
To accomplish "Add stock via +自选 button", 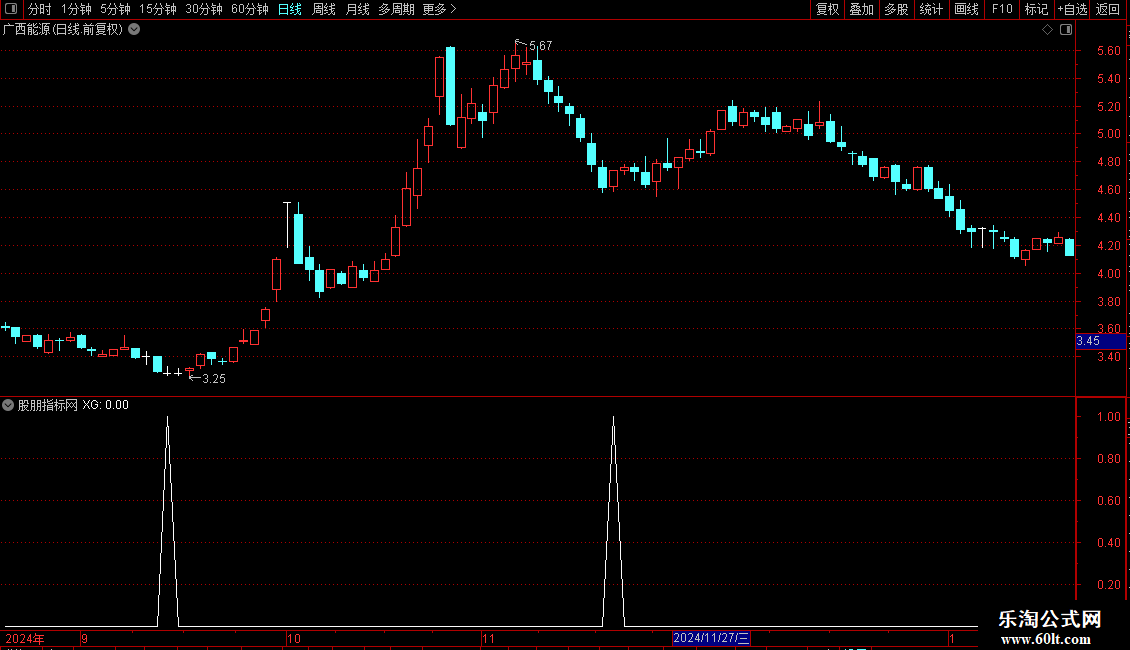I will point(1072,9).
